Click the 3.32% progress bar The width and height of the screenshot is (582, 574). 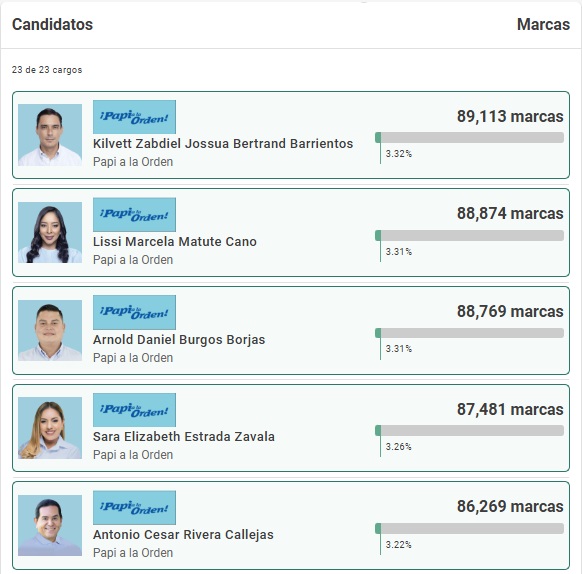point(470,137)
